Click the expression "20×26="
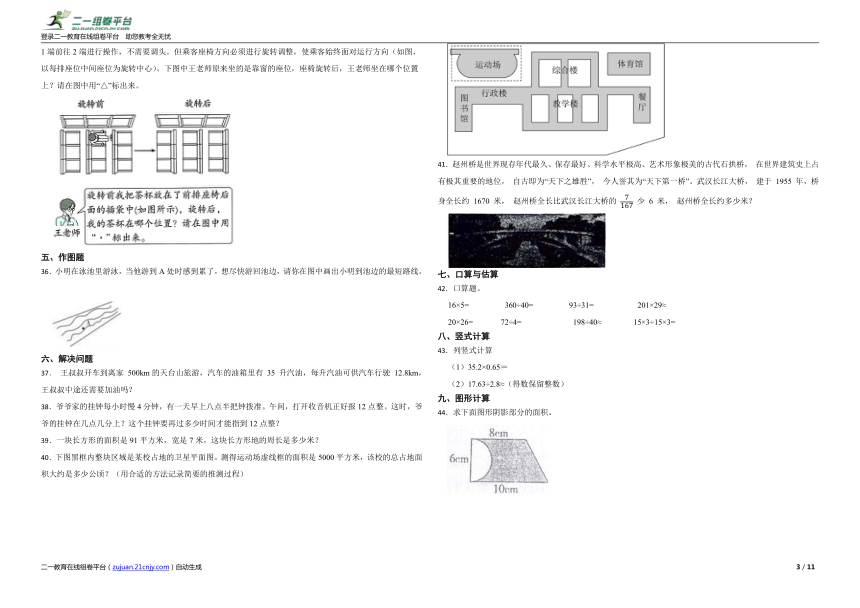Viewport: 860px width, 608px height. pos(460,322)
